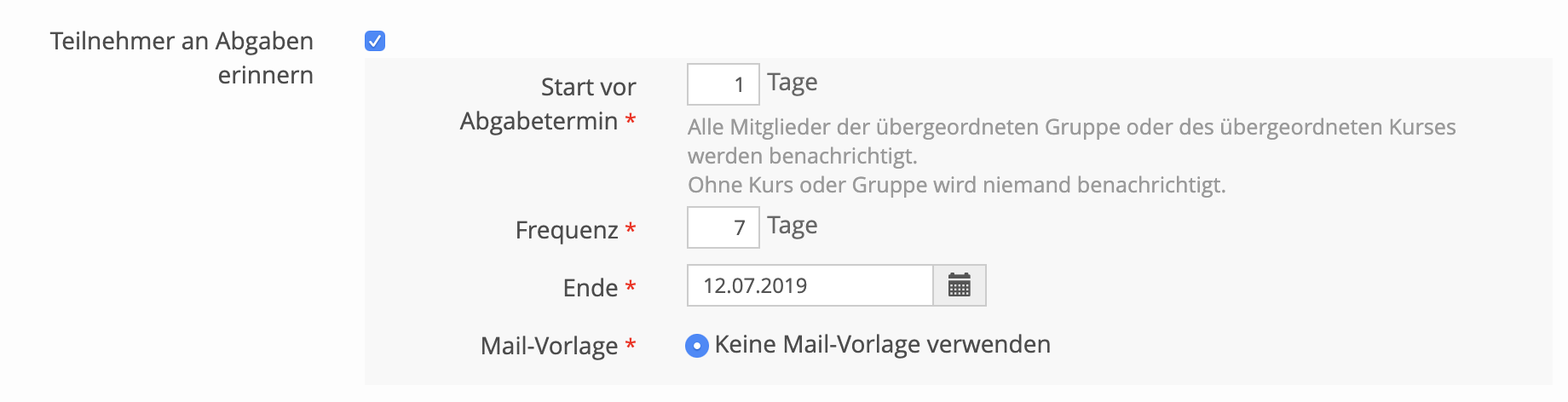Uncheck the Teilnehmer an Abgaben erinnern checkbox
Image resolution: width=1568 pixels, height=402 pixels.
[375, 41]
